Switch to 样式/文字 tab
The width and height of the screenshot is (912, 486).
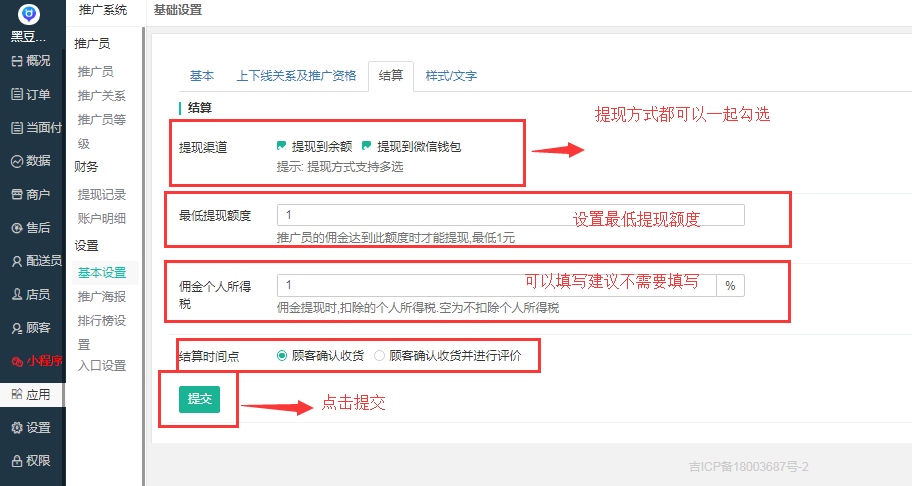tap(451, 76)
